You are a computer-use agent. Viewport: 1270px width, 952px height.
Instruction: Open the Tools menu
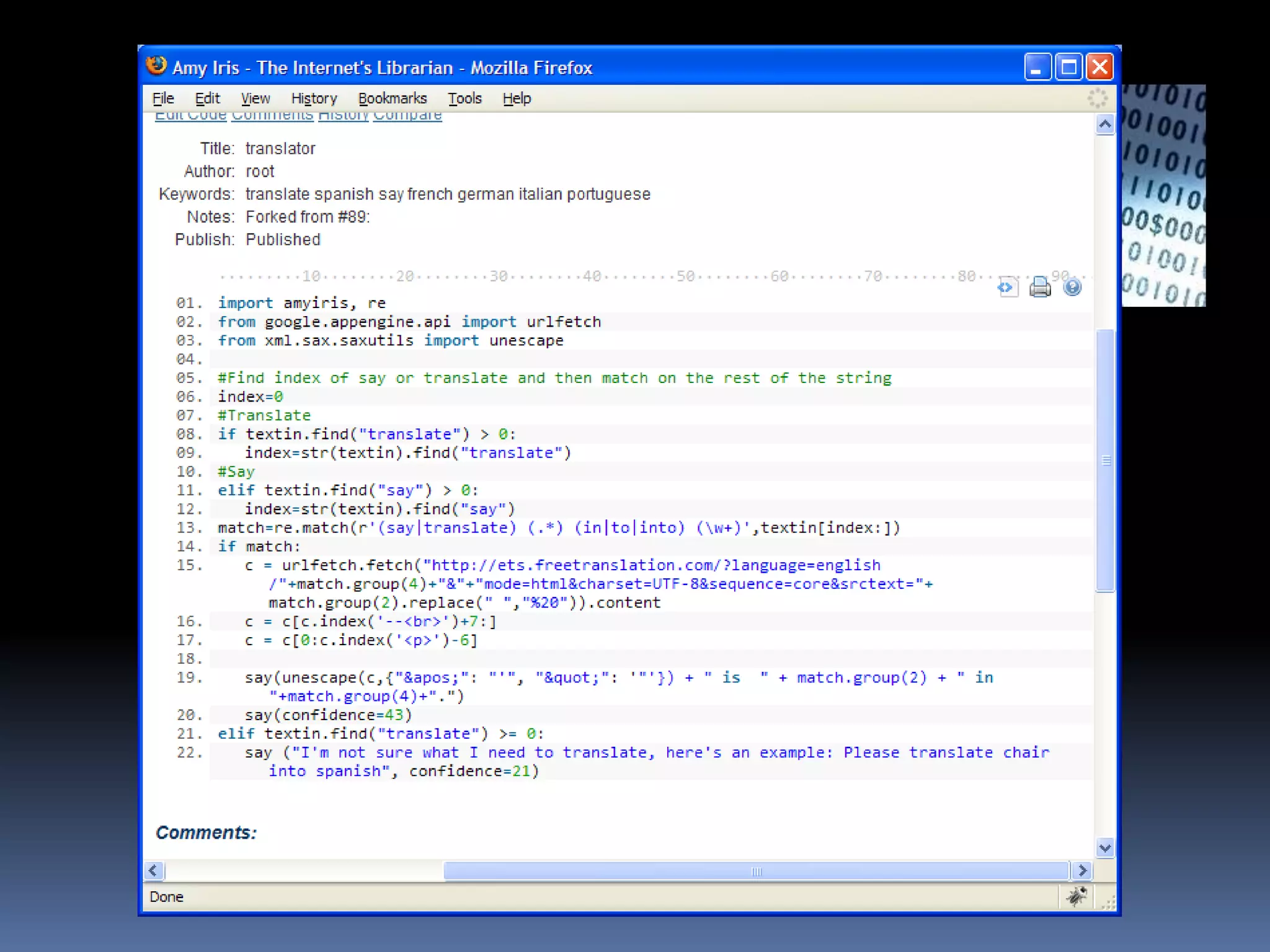coord(464,99)
